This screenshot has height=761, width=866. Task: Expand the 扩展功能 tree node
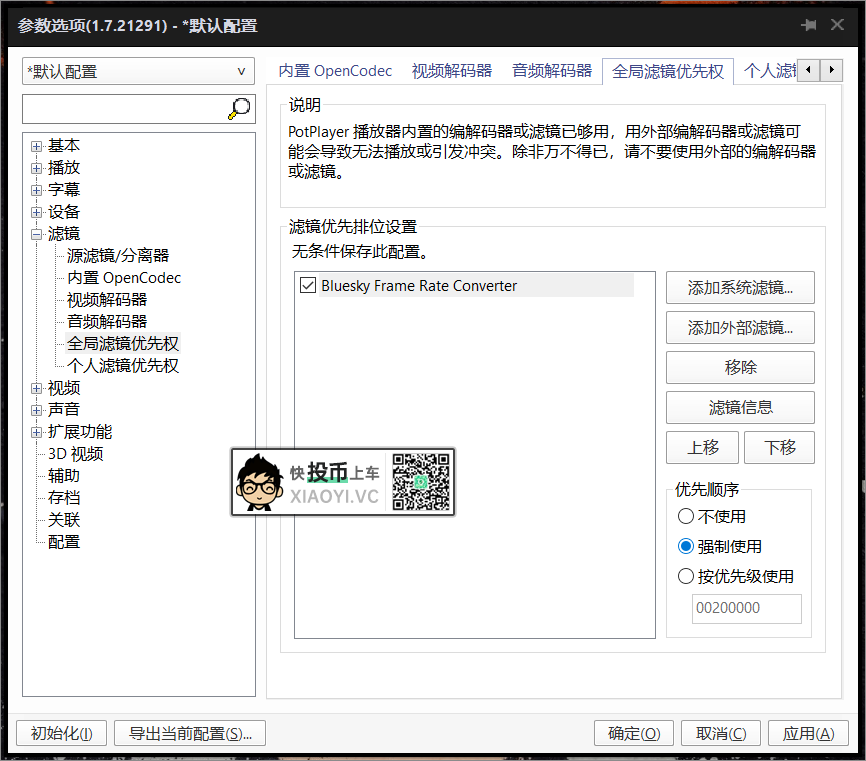(x=36, y=432)
